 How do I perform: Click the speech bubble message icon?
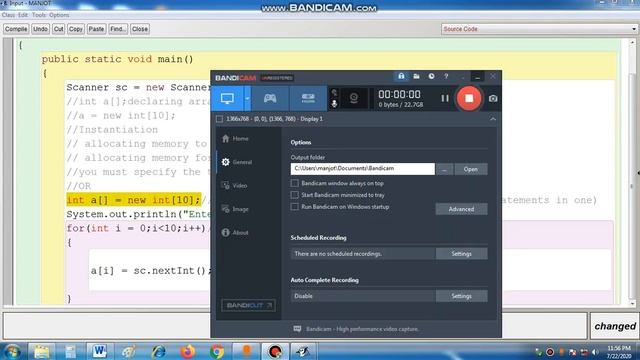[x=297, y=329]
